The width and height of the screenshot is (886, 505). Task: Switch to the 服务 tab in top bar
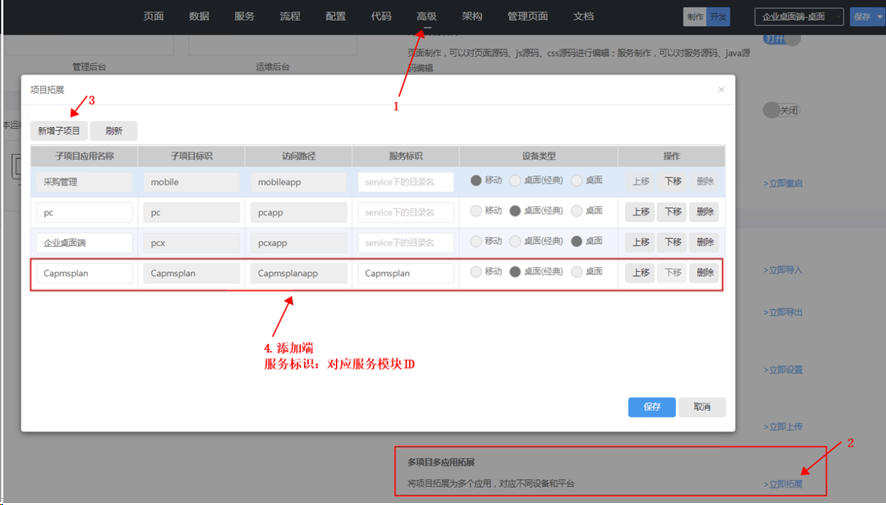244,16
